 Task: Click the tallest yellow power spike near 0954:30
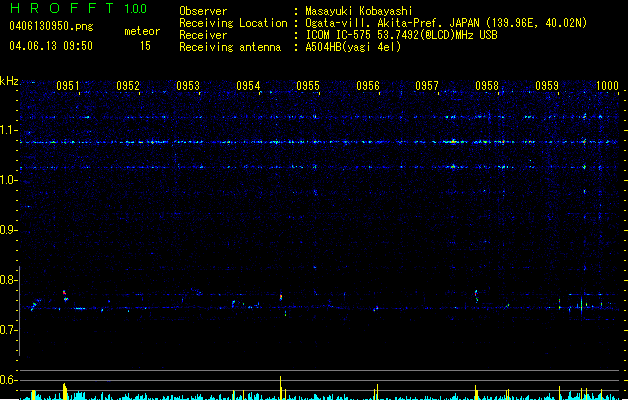280,388
